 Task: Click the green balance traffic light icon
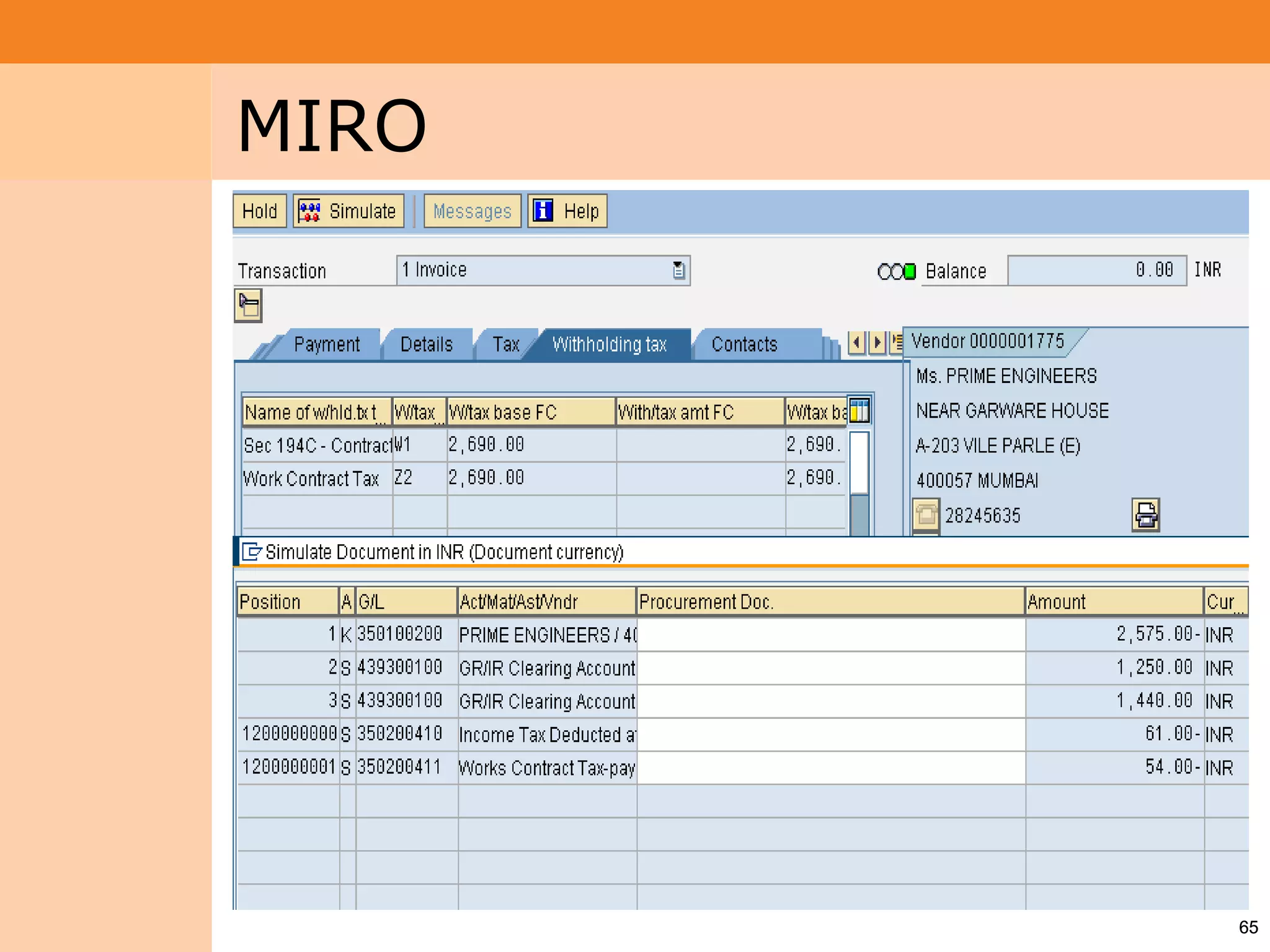910,271
